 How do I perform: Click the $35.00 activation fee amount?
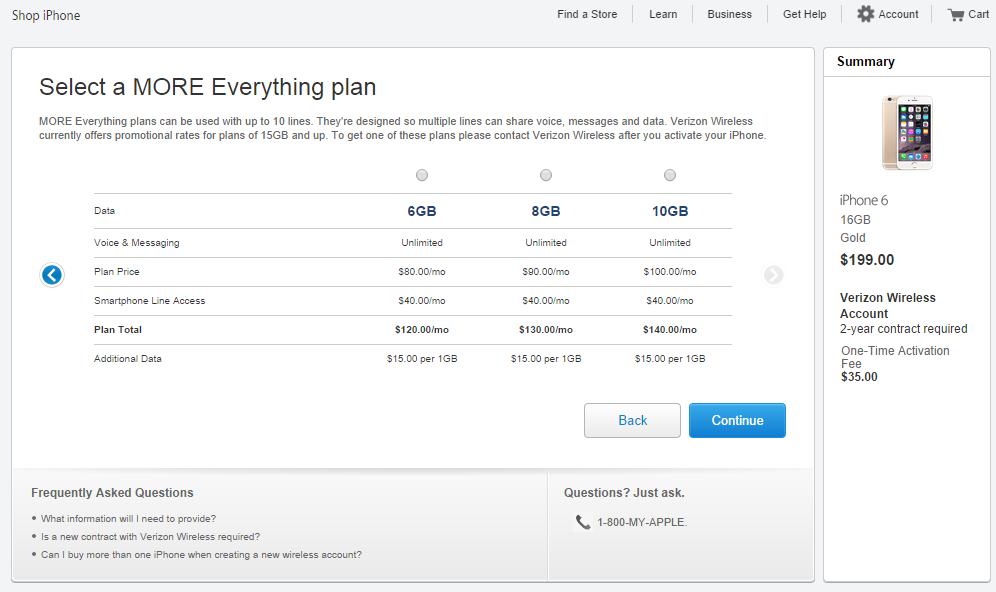pyautogui.click(x=859, y=377)
